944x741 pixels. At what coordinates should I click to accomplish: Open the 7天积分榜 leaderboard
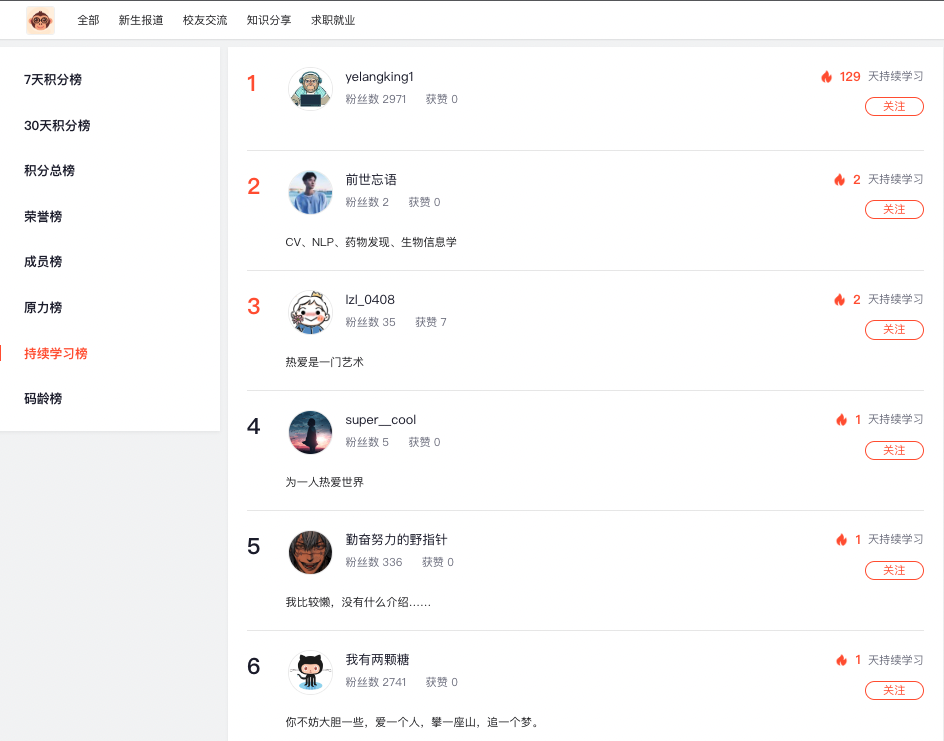pyautogui.click(x=53, y=79)
